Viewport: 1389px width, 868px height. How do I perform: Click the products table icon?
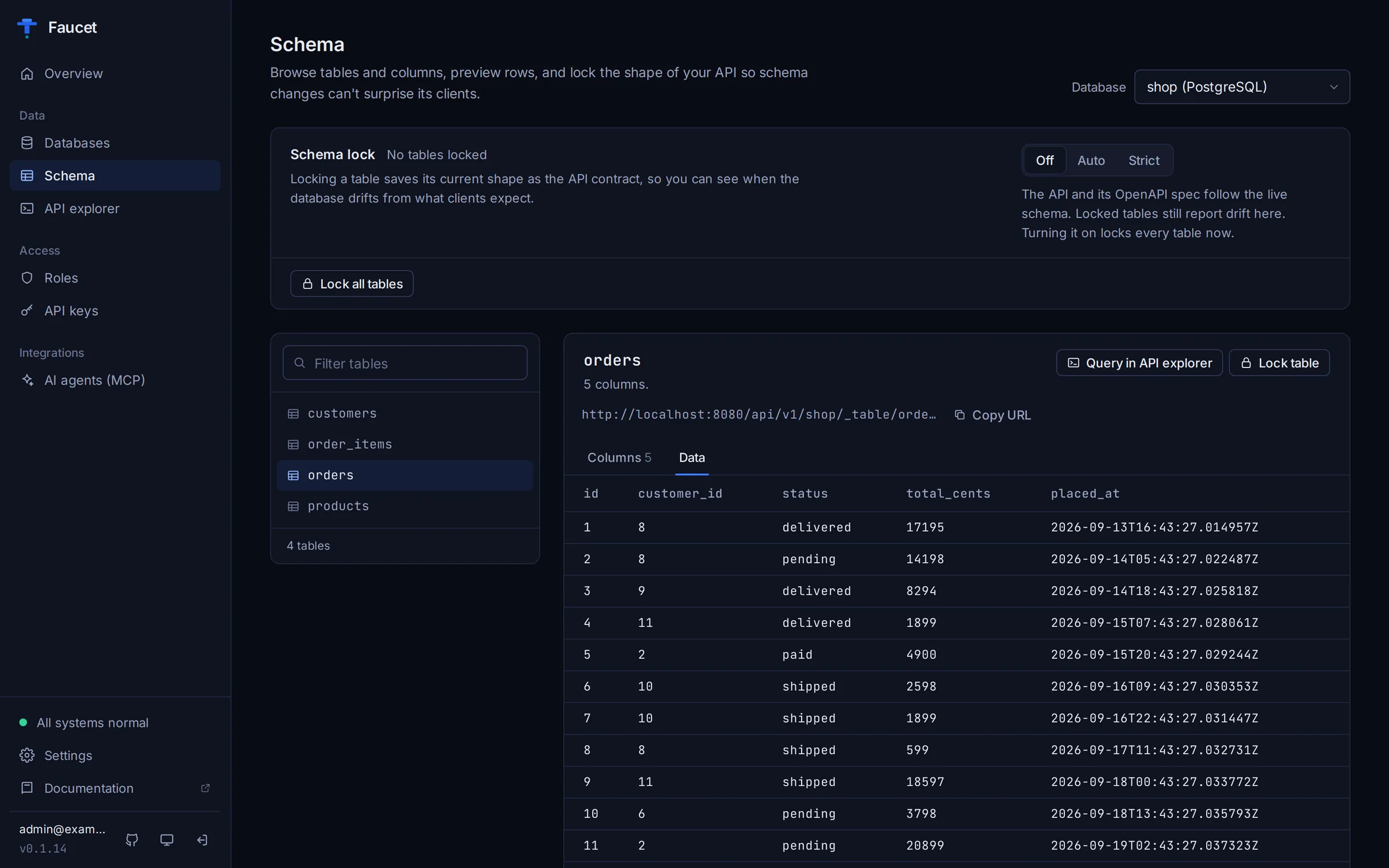tap(293, 506)
